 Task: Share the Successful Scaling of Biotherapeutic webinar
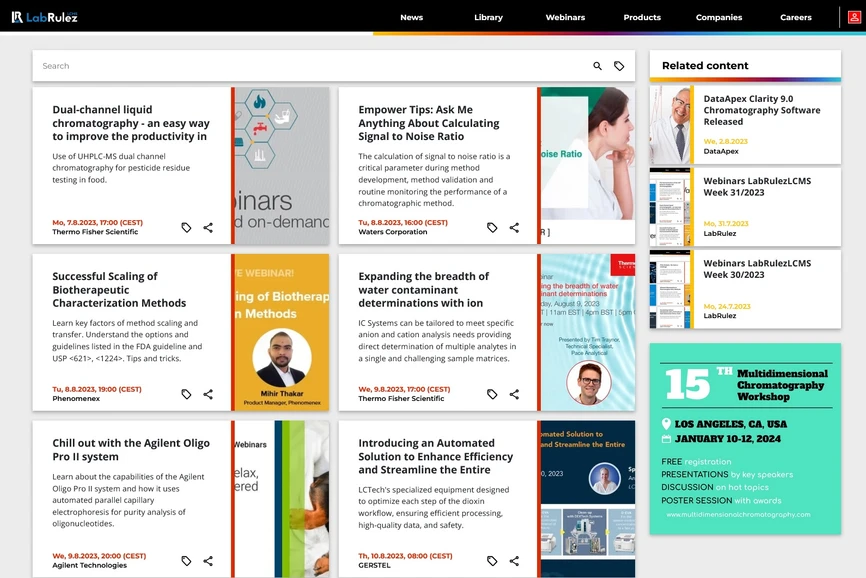208,394
